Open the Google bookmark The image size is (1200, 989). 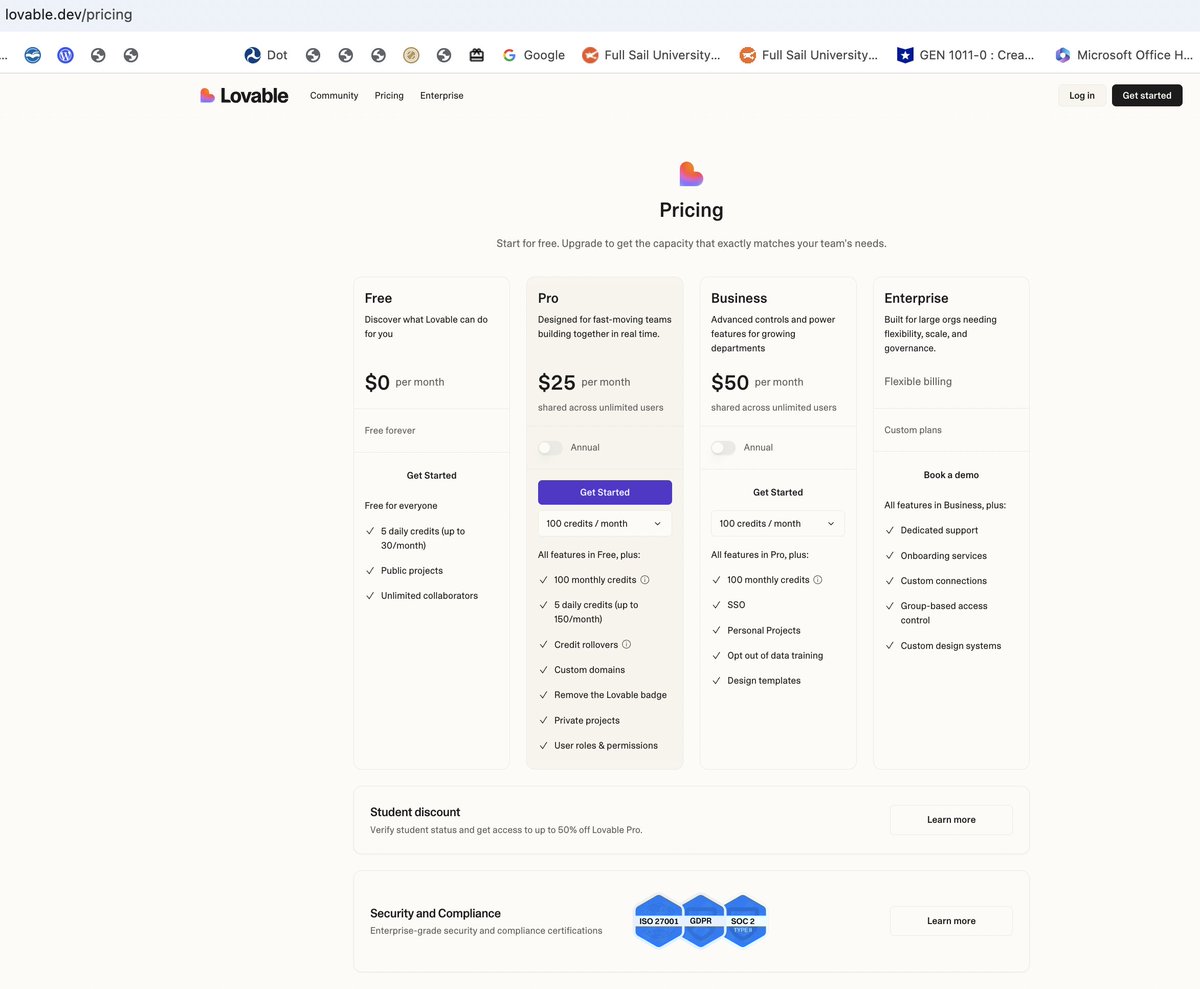[x=533, y=55]
